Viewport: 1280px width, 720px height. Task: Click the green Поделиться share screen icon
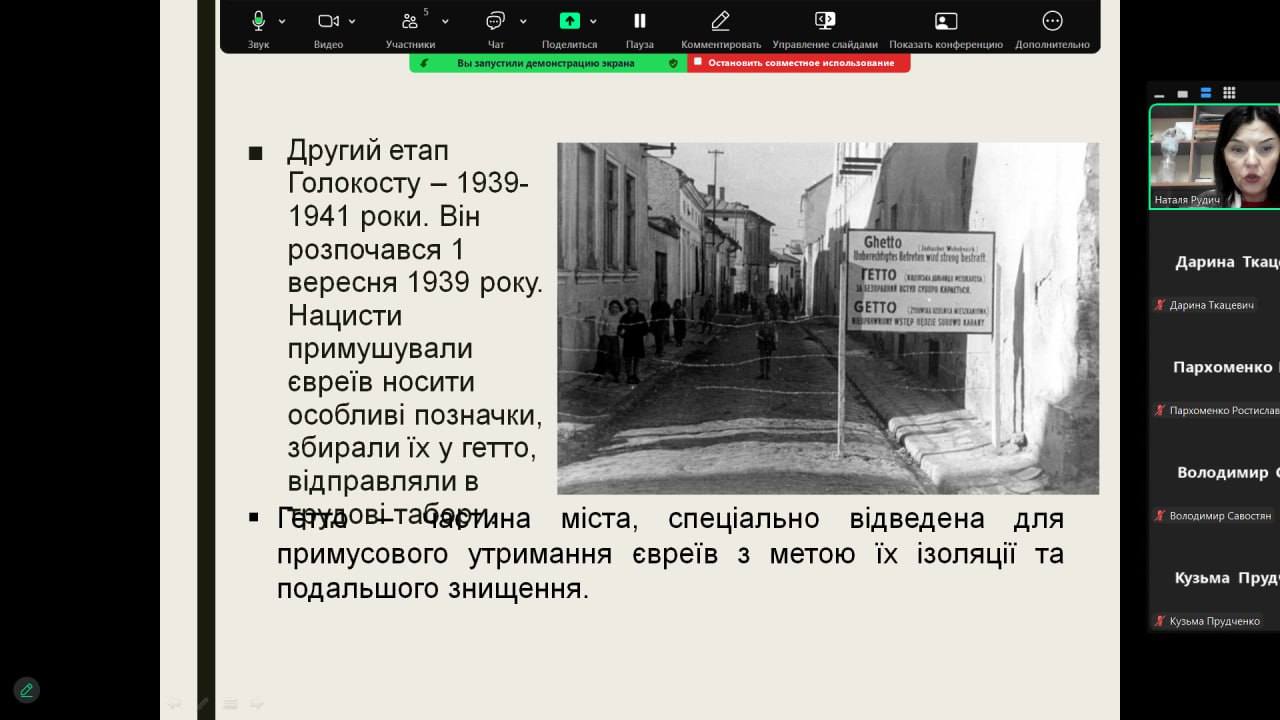coord(569,21)
